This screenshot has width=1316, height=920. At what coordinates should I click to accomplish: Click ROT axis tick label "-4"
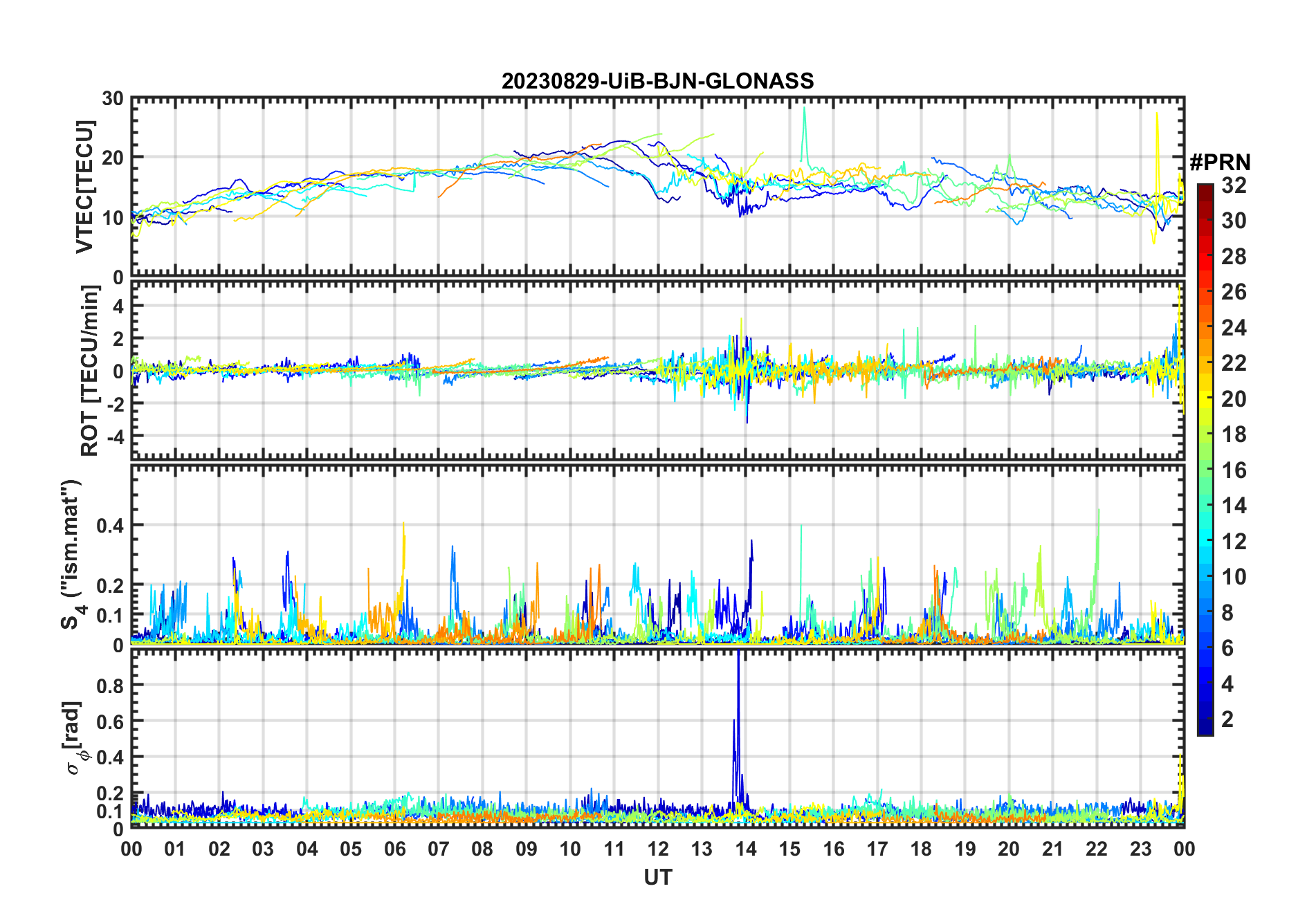pos(115,436)
